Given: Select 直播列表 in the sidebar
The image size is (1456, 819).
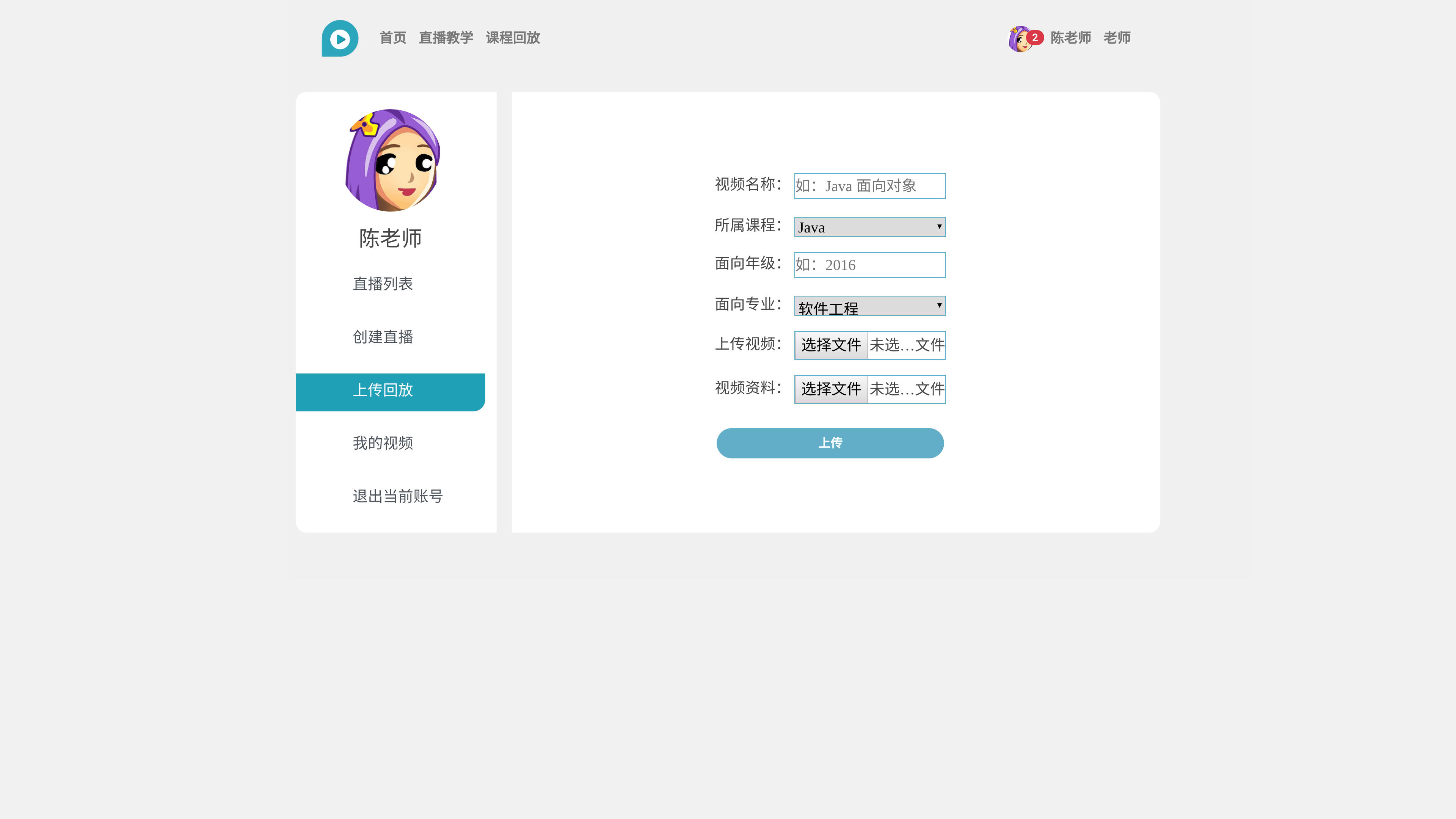Looking at the screenshot, I should [383, 284].
